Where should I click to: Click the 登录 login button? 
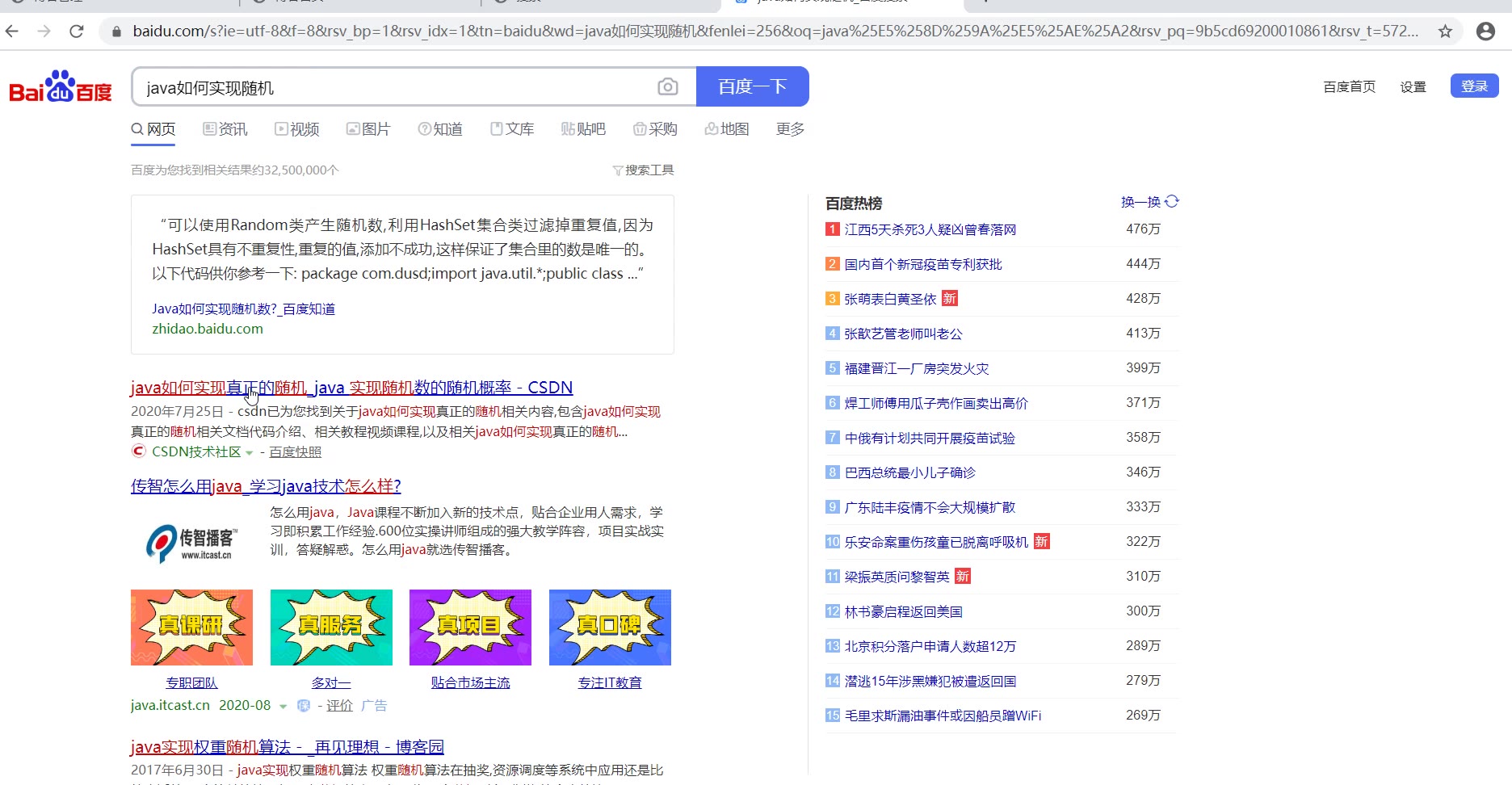(1474, 86)
